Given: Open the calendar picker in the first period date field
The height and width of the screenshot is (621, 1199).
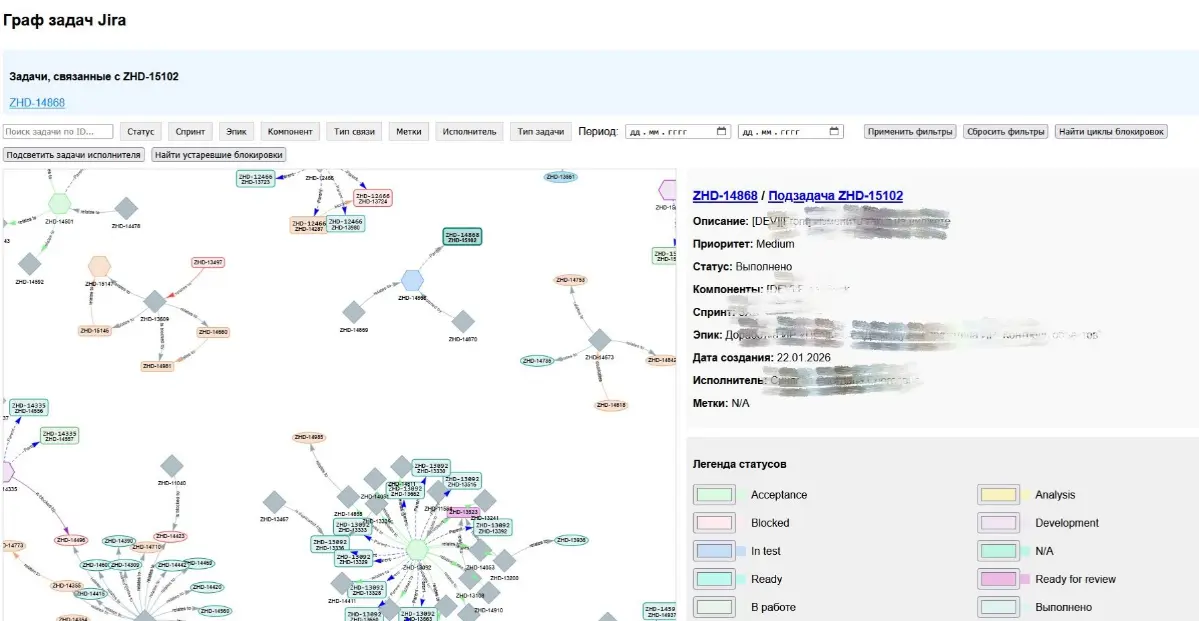Looking at the screenshot, I should pos(722,132).
